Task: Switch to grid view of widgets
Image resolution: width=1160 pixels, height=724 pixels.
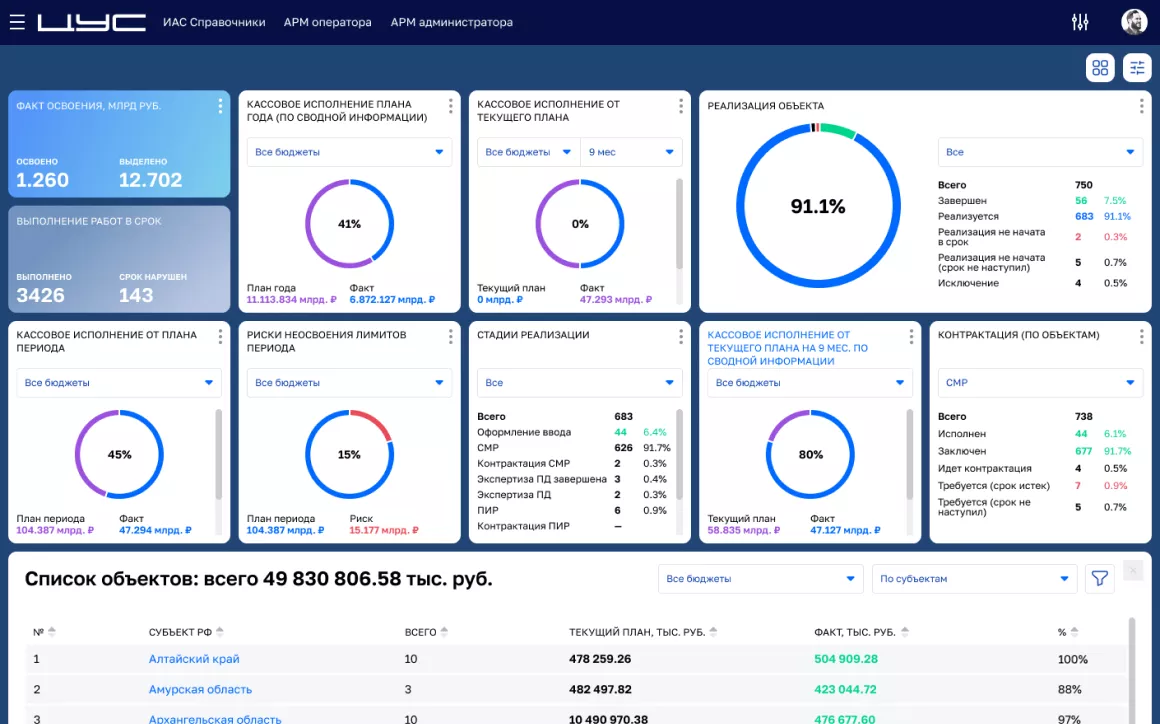Action: point(1100,68)
